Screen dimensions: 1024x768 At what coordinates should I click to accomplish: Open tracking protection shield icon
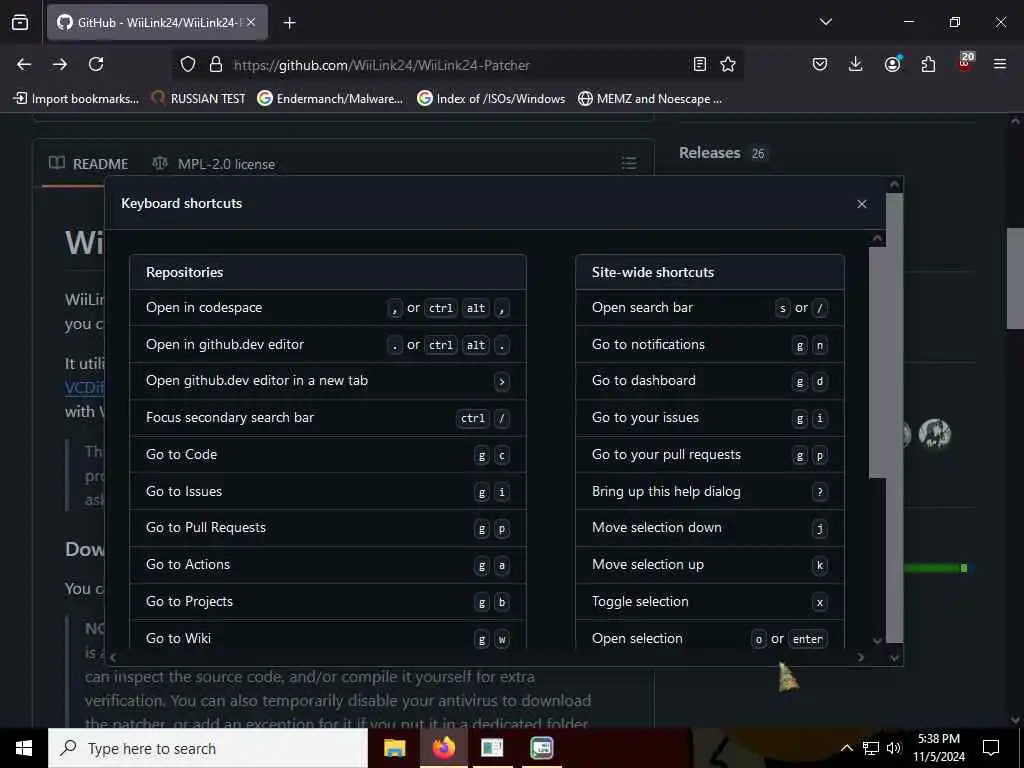(188, 64)
